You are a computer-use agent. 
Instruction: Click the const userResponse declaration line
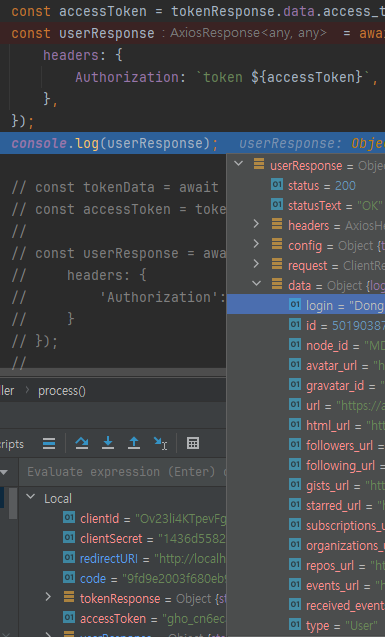pos(192,33)
